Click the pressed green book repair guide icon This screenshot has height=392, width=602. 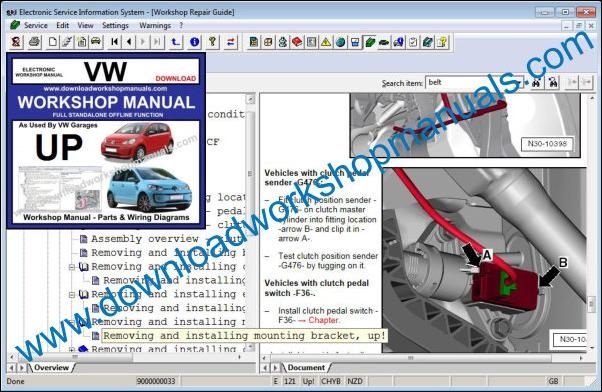(x=370, y=41)
